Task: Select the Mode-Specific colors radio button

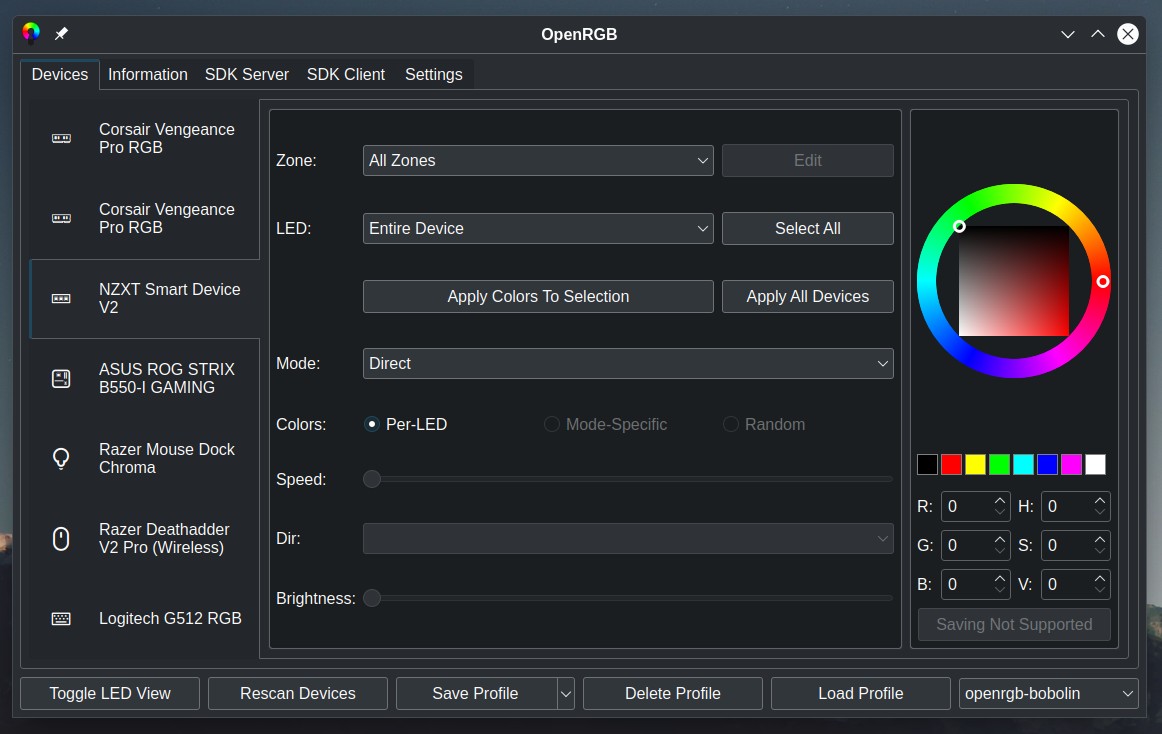Action: point(551,424)
